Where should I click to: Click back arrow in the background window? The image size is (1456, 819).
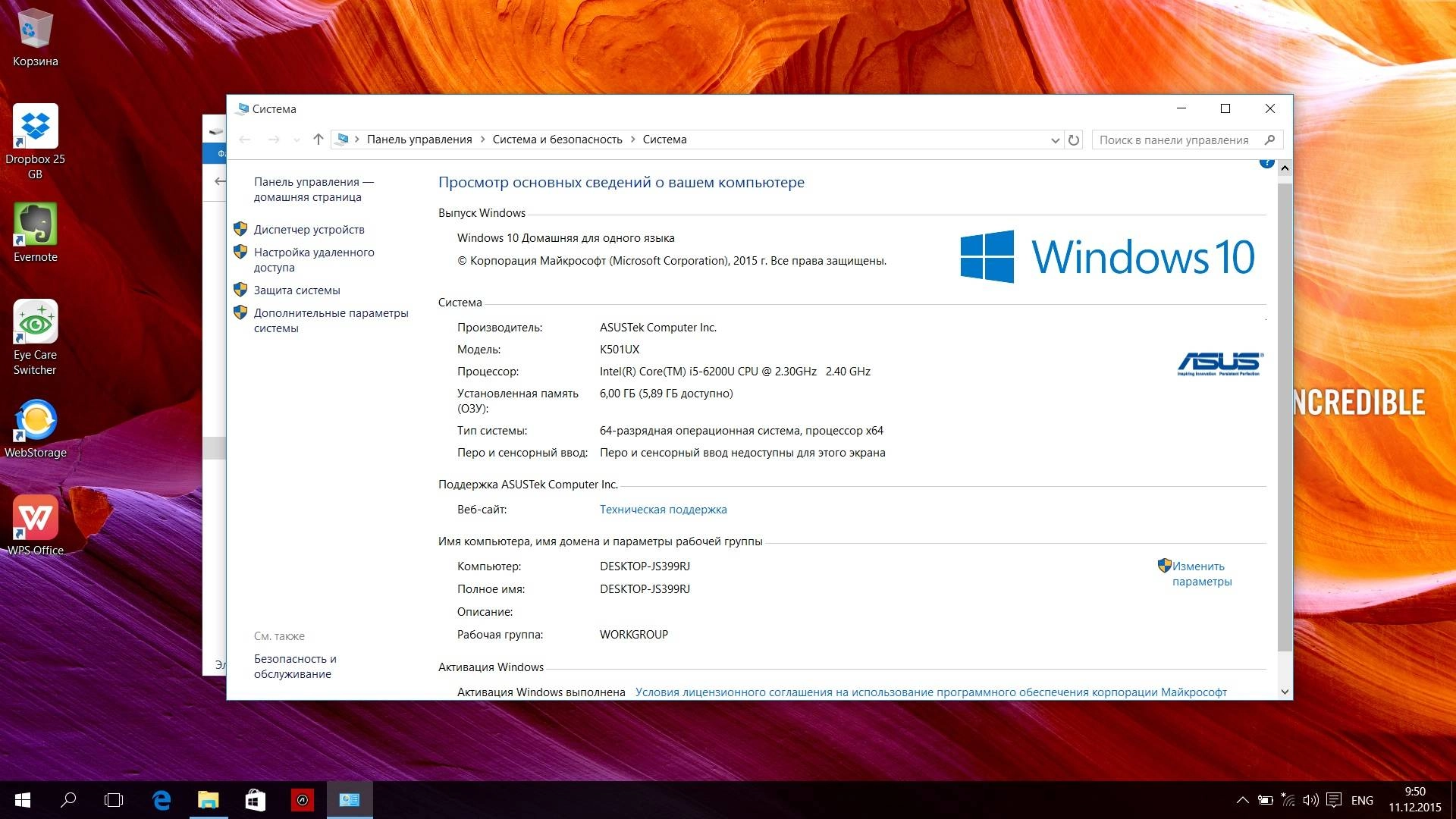[x=219, y=181]
